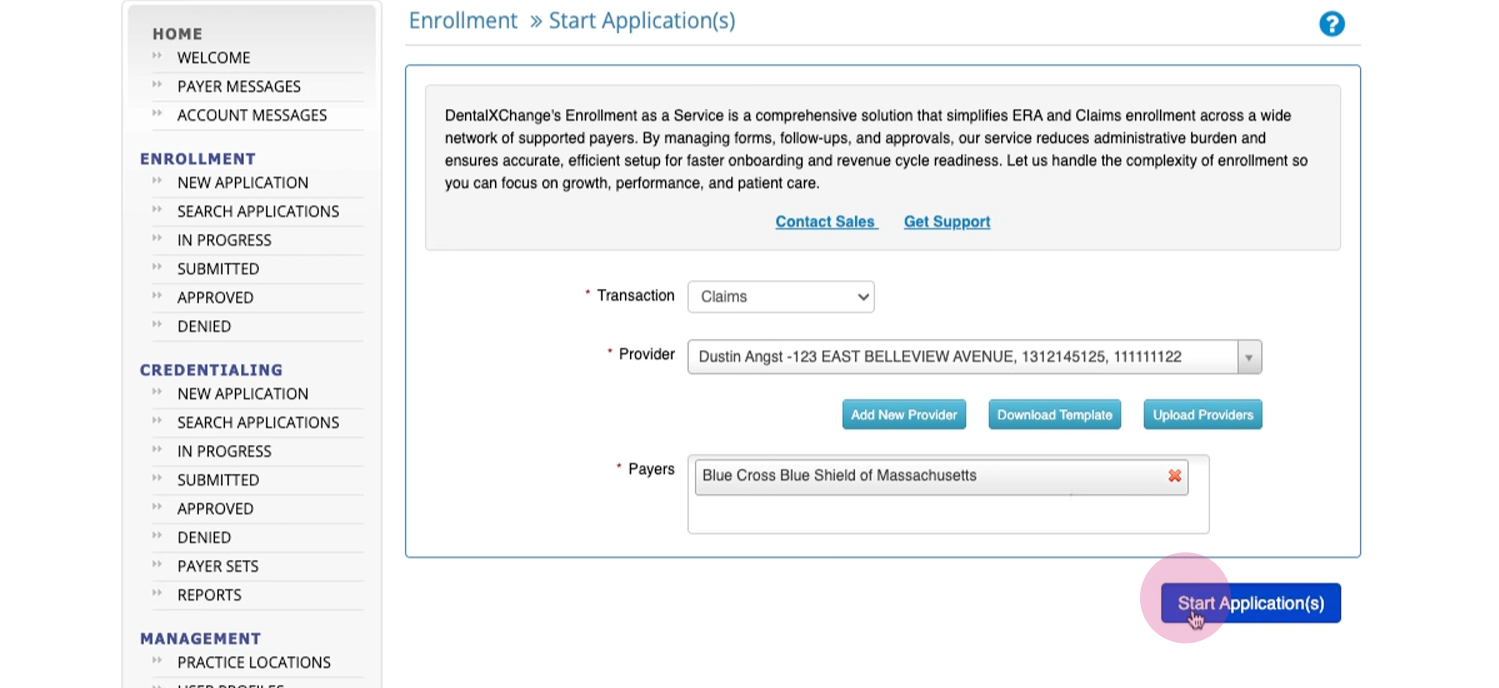Click the Download Template button
This screenshot has width=1499, height=688.
click(x=1055, y=415)
